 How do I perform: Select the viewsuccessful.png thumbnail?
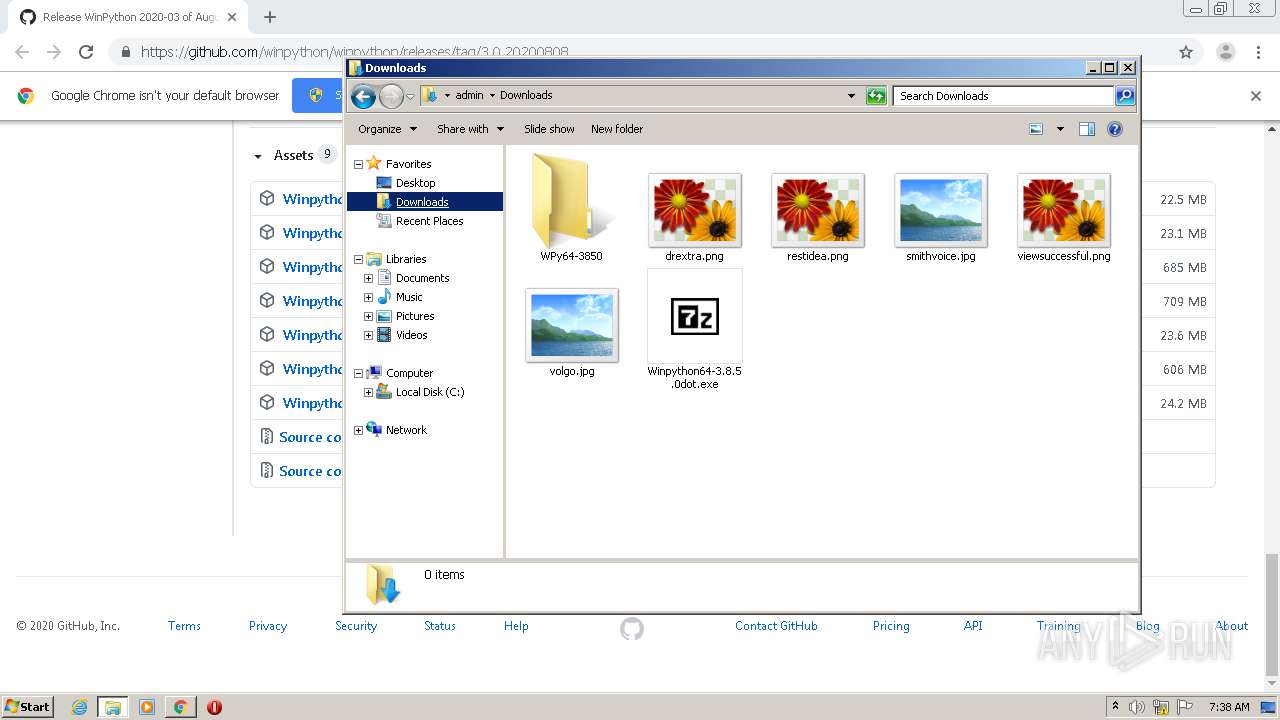[1063, 210]
